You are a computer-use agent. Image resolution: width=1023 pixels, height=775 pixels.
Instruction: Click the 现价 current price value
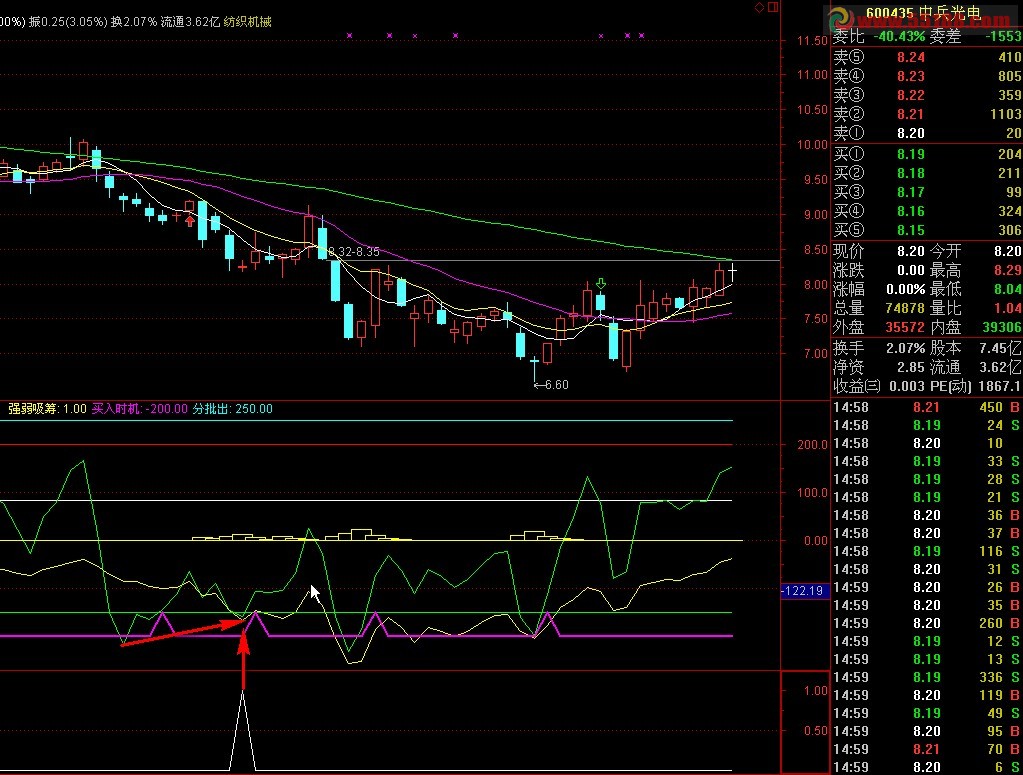click(910, 251)
